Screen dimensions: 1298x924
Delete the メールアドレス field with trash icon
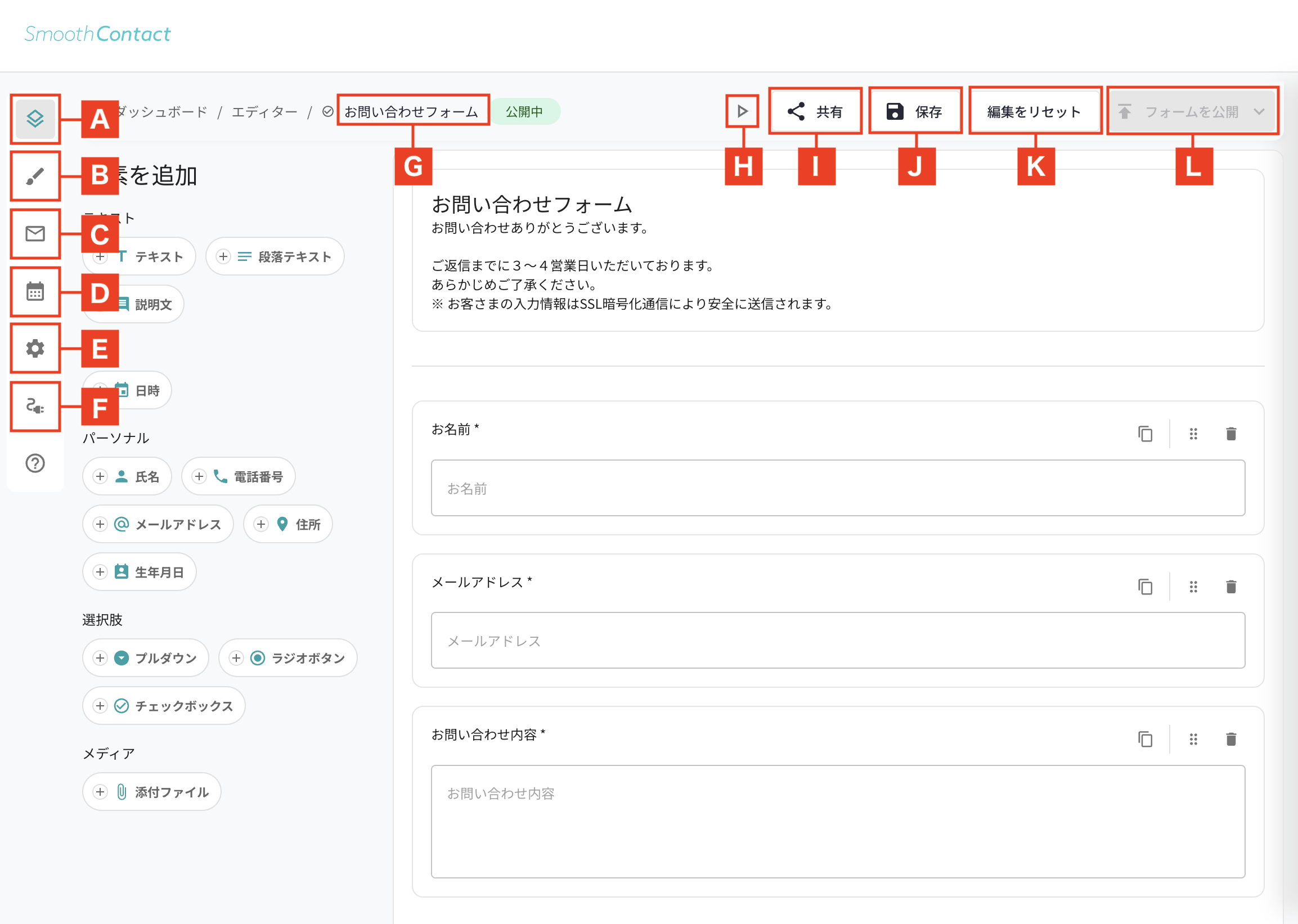[x=1231, y=586]
